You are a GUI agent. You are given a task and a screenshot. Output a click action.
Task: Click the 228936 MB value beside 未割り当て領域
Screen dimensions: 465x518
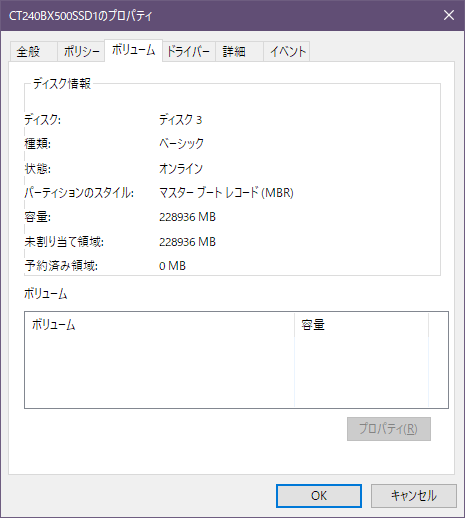[187, 242]
